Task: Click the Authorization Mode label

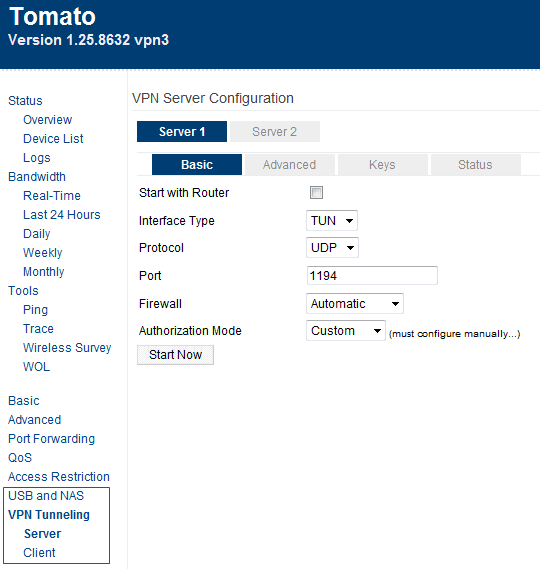Action: pos(190,331)
